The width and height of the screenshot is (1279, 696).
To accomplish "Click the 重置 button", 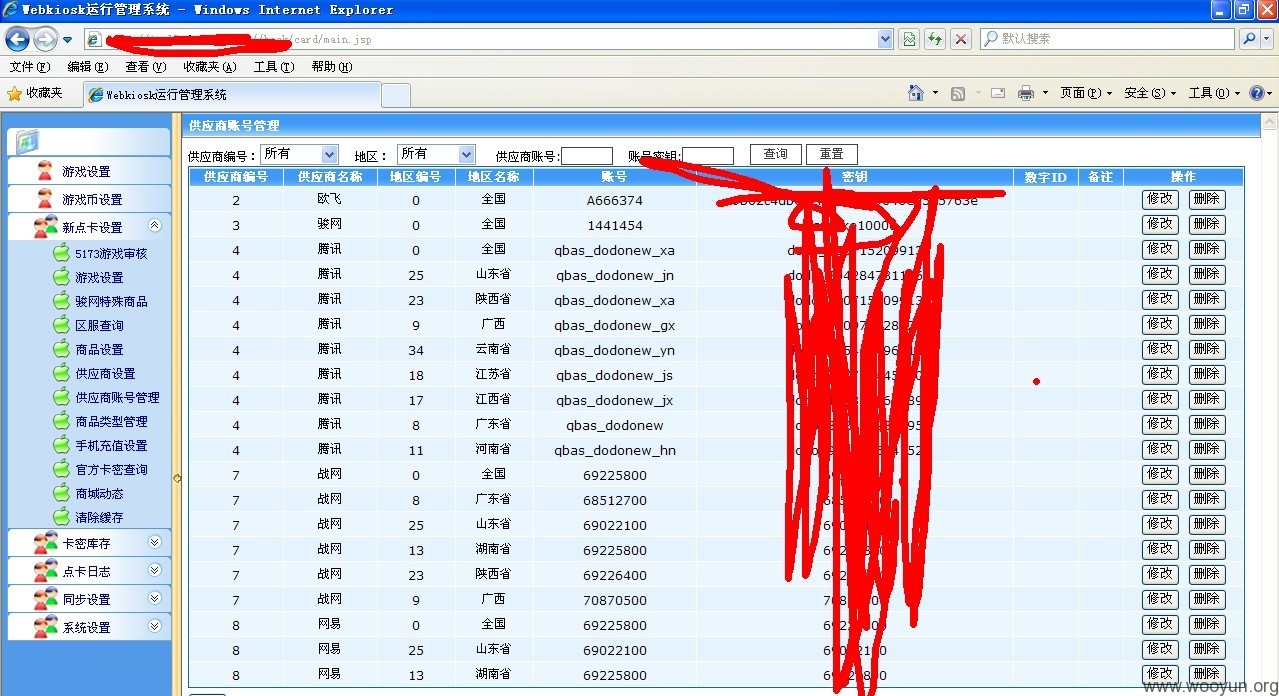I will click(x=832, y=154).
